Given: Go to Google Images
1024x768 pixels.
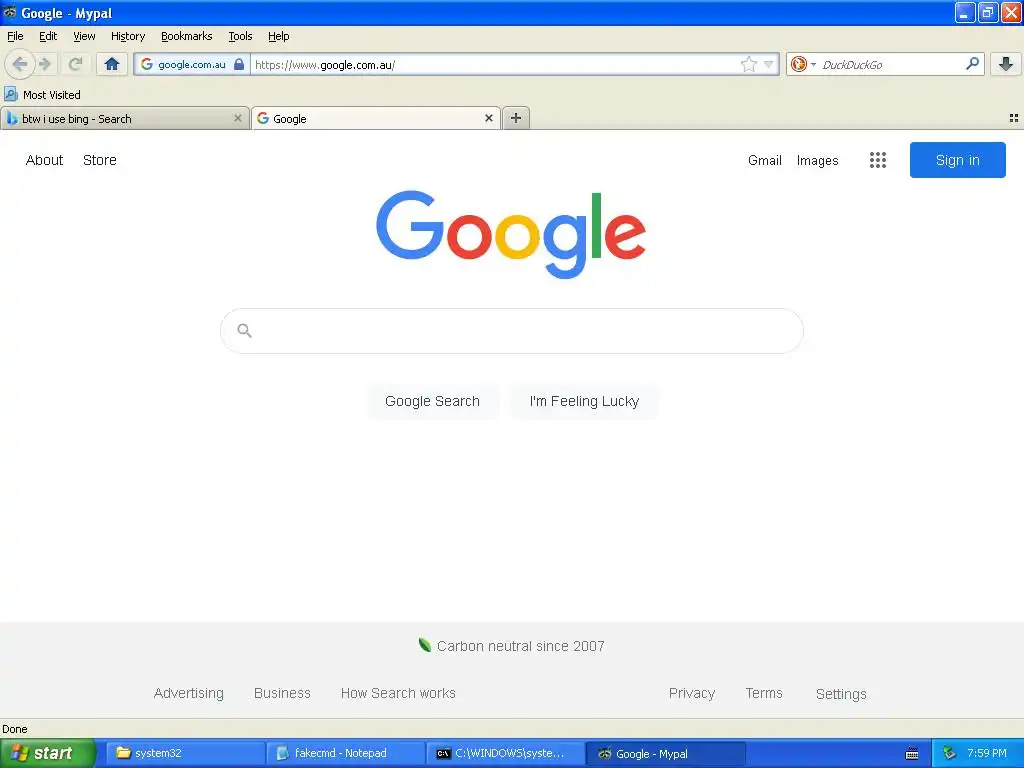Looking at the screenshot, I should [818, 160].
